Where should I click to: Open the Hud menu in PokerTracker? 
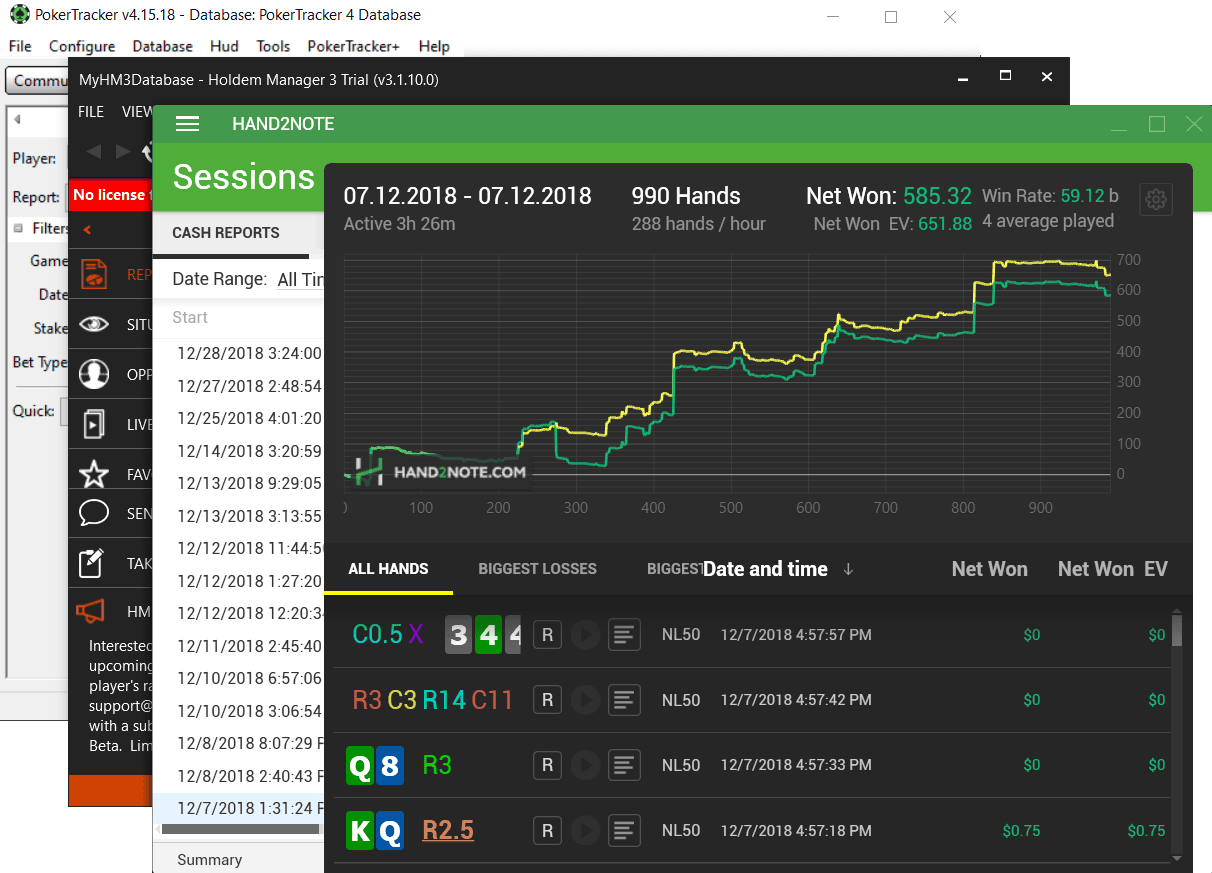224,46
